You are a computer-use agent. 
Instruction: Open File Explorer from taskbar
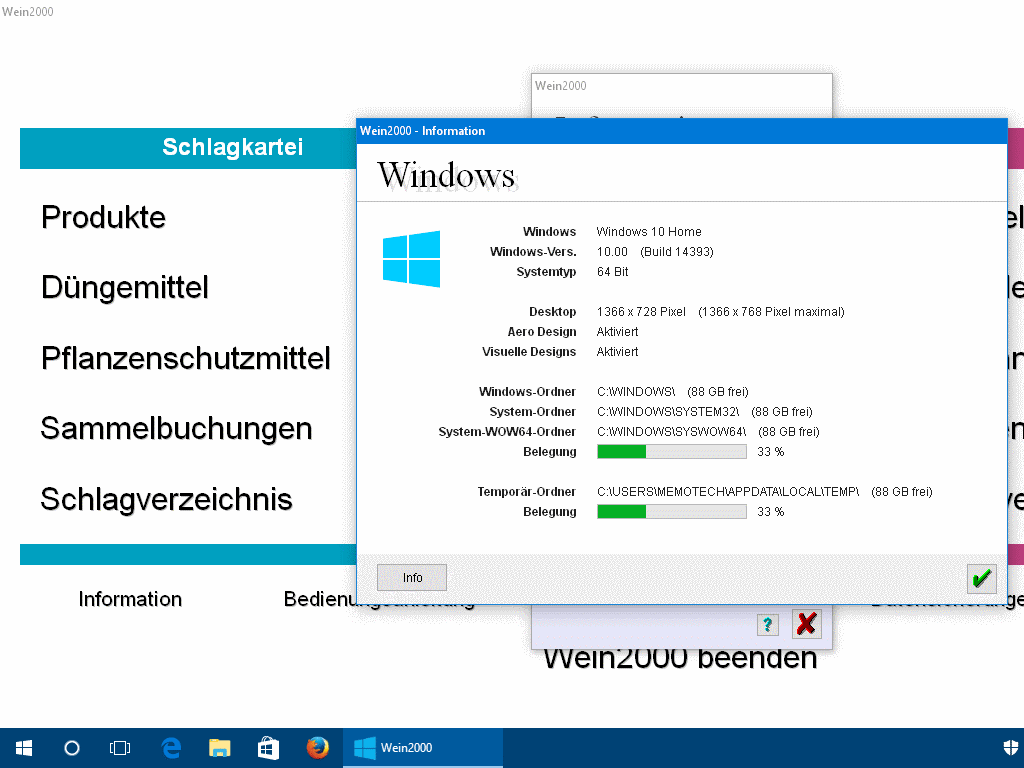tap(220, 747)
